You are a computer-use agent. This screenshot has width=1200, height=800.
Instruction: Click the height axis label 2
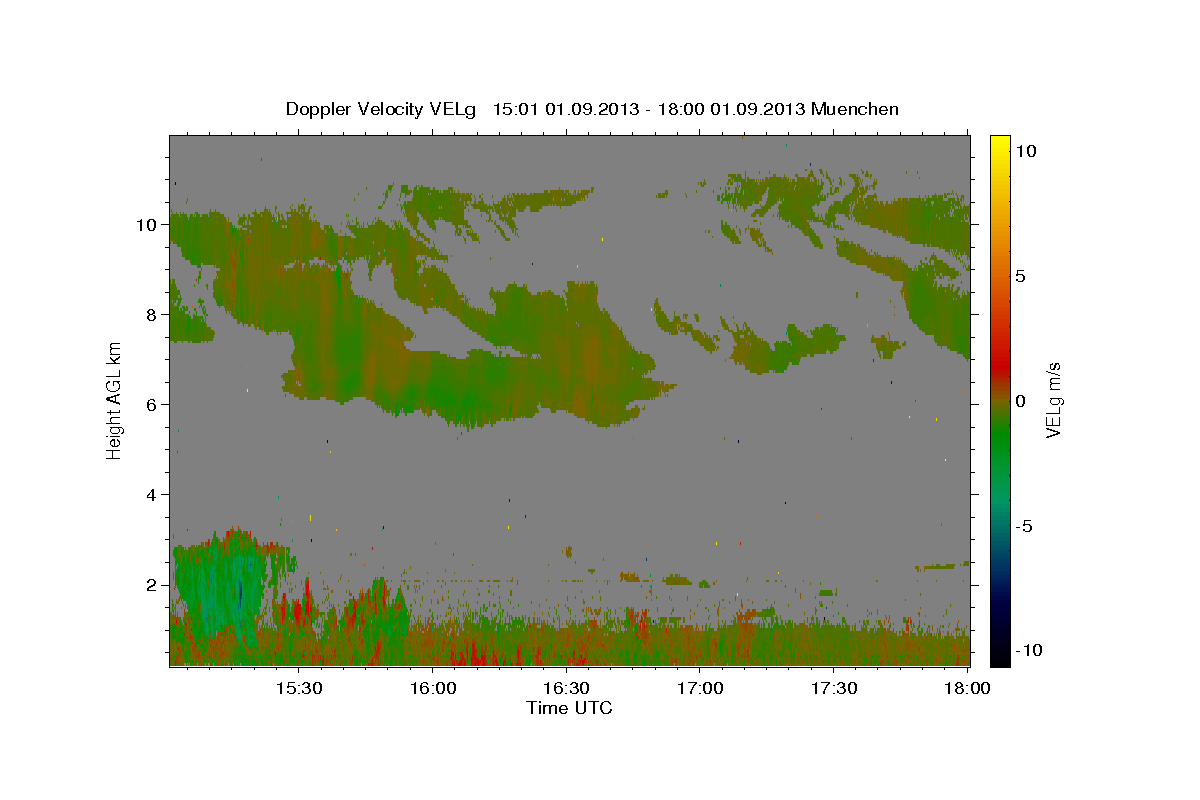tap(153, 585)
